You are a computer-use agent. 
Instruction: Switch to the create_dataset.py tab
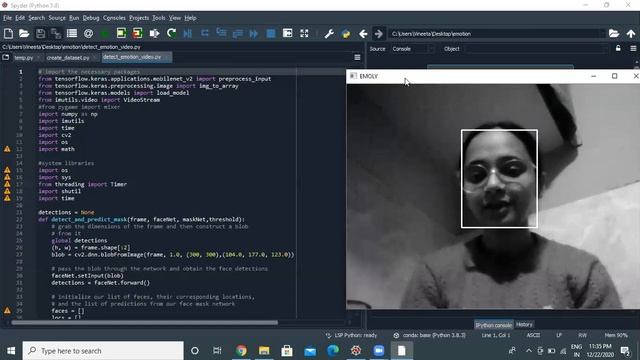[x=68, y=58]
